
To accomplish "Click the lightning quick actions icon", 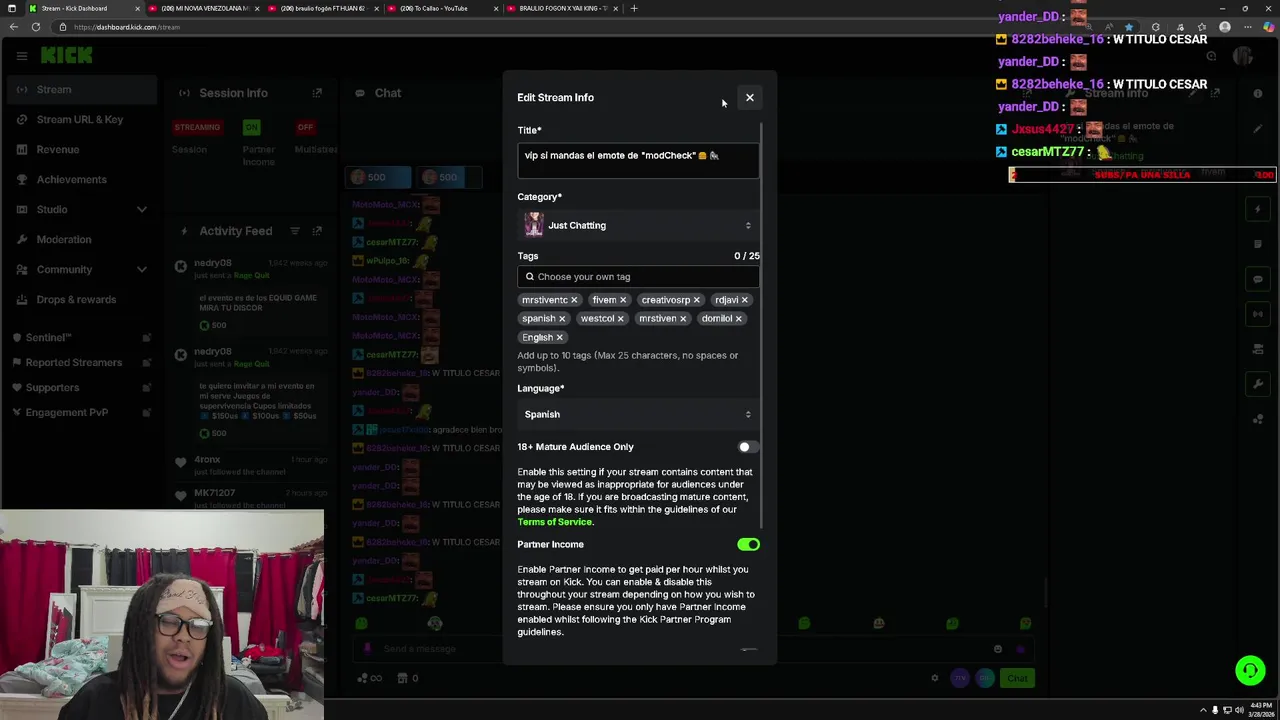I will click(1258, 209).
